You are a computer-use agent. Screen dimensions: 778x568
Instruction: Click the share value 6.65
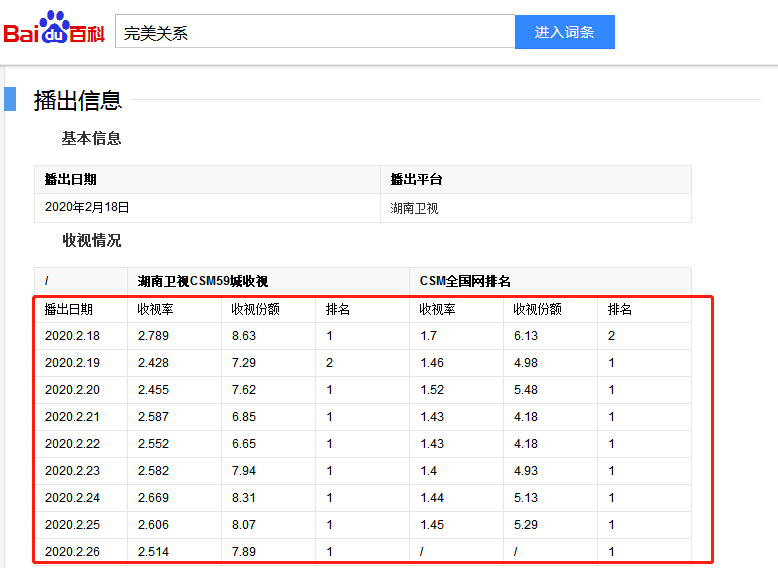click(244, 443)
